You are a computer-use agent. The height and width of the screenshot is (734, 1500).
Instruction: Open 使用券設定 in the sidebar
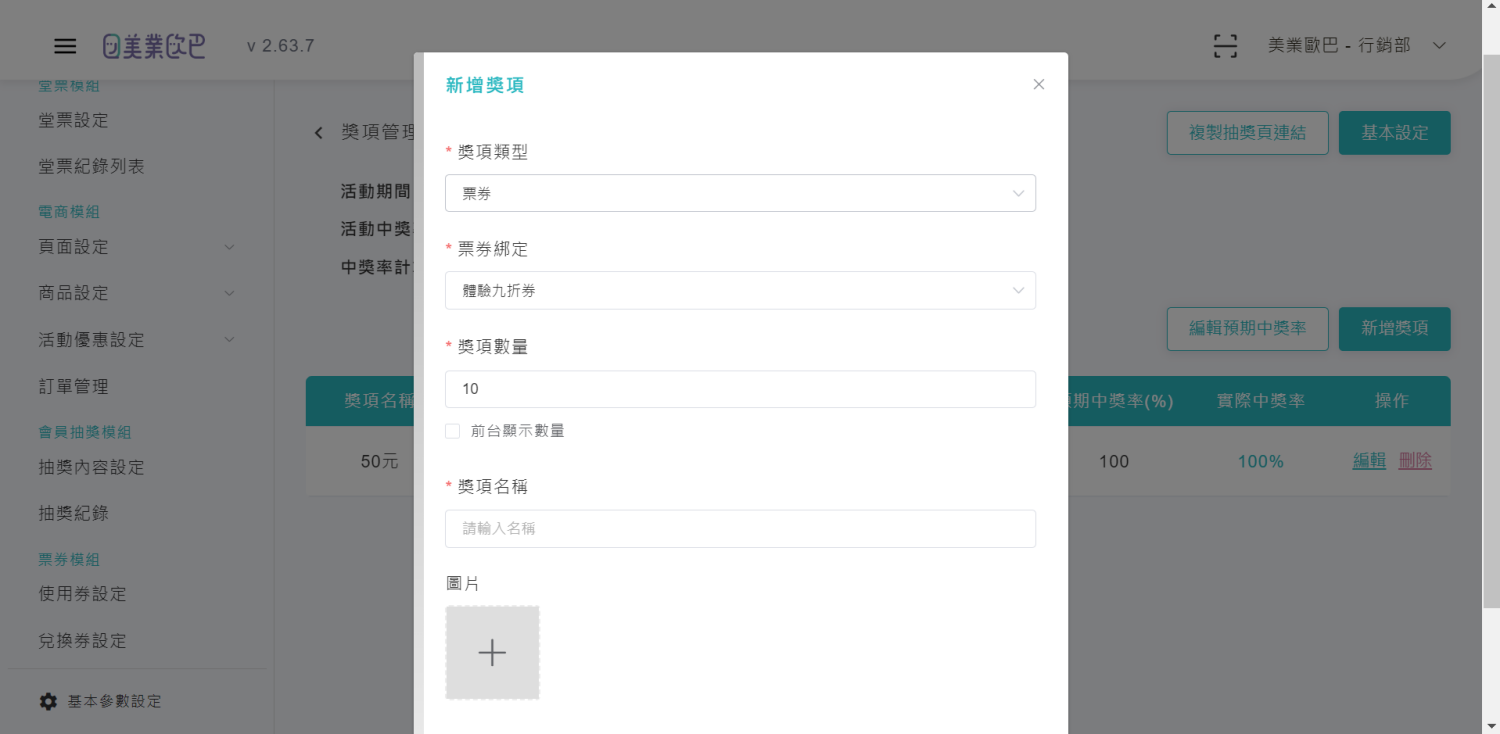(x=83, y=594)
